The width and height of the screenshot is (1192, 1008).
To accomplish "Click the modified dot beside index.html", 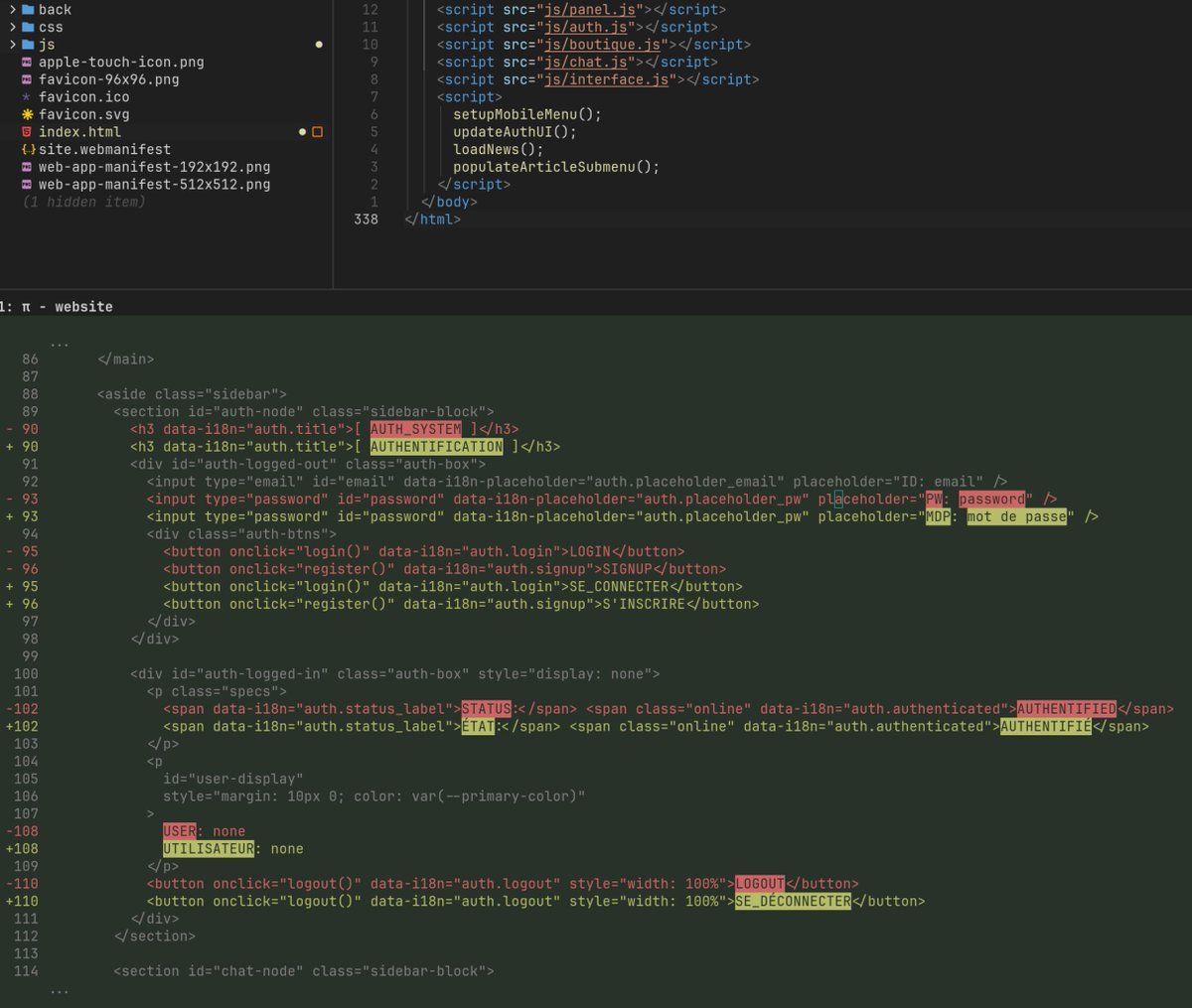I will pyautogui.click(x=302, y=132).
